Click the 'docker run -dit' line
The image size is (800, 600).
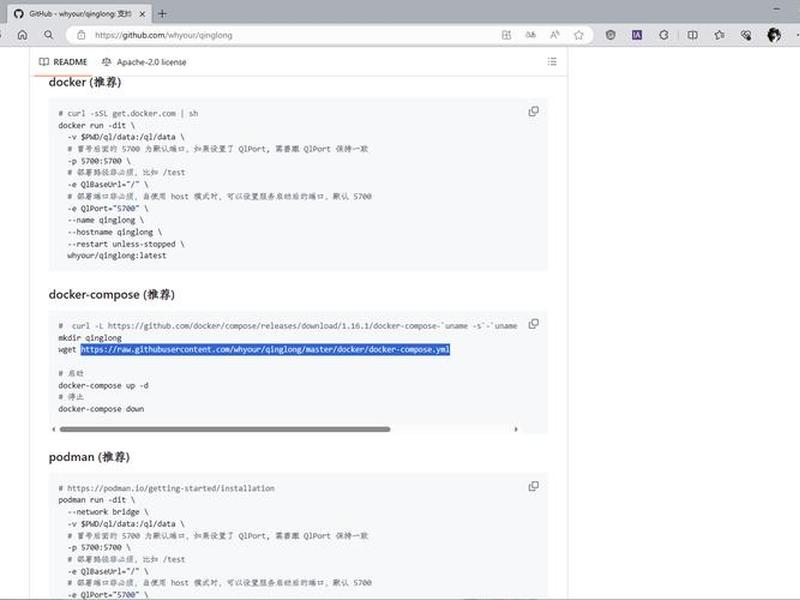point(96,125)
